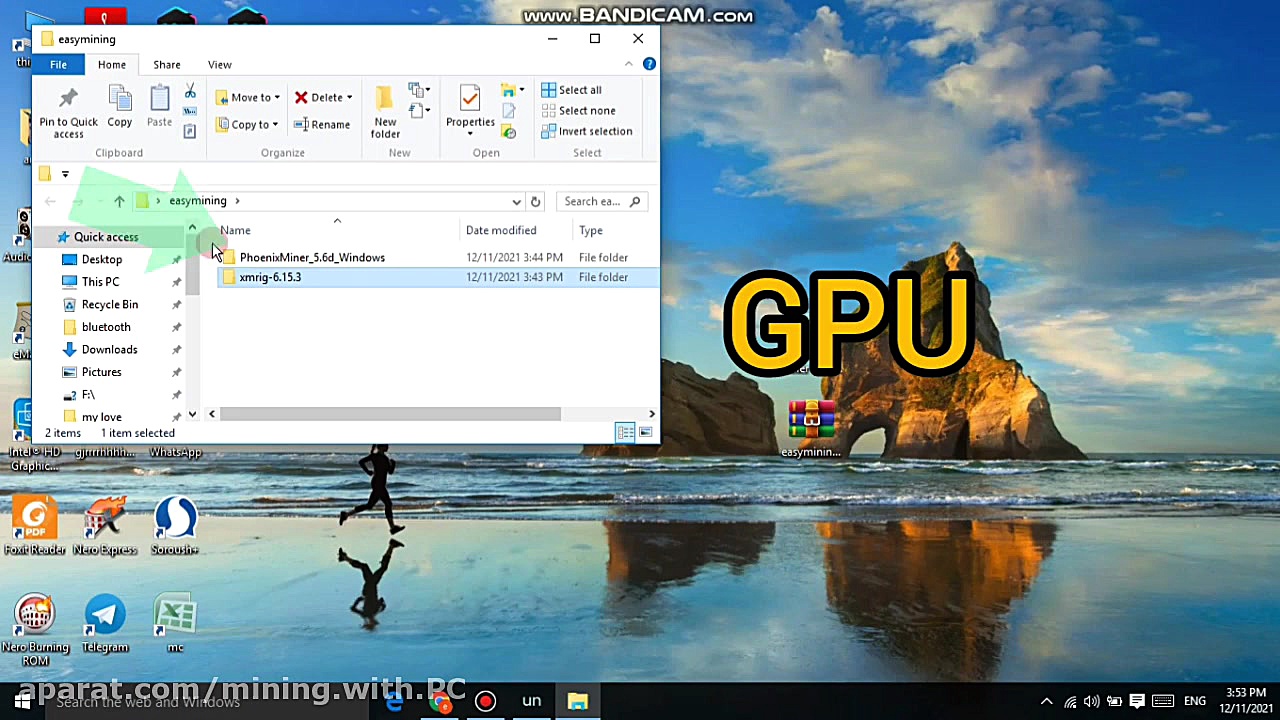
Task: Open This PC in the navigation pane
Action: [x=100, y=282]
